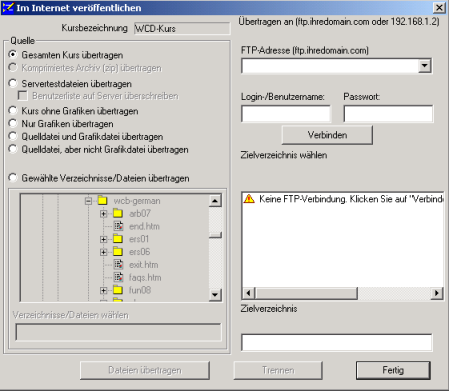This screenshot has height=391, width=449.
Task: Click the ers06 folder icon
Action: [x=118, y=251]
